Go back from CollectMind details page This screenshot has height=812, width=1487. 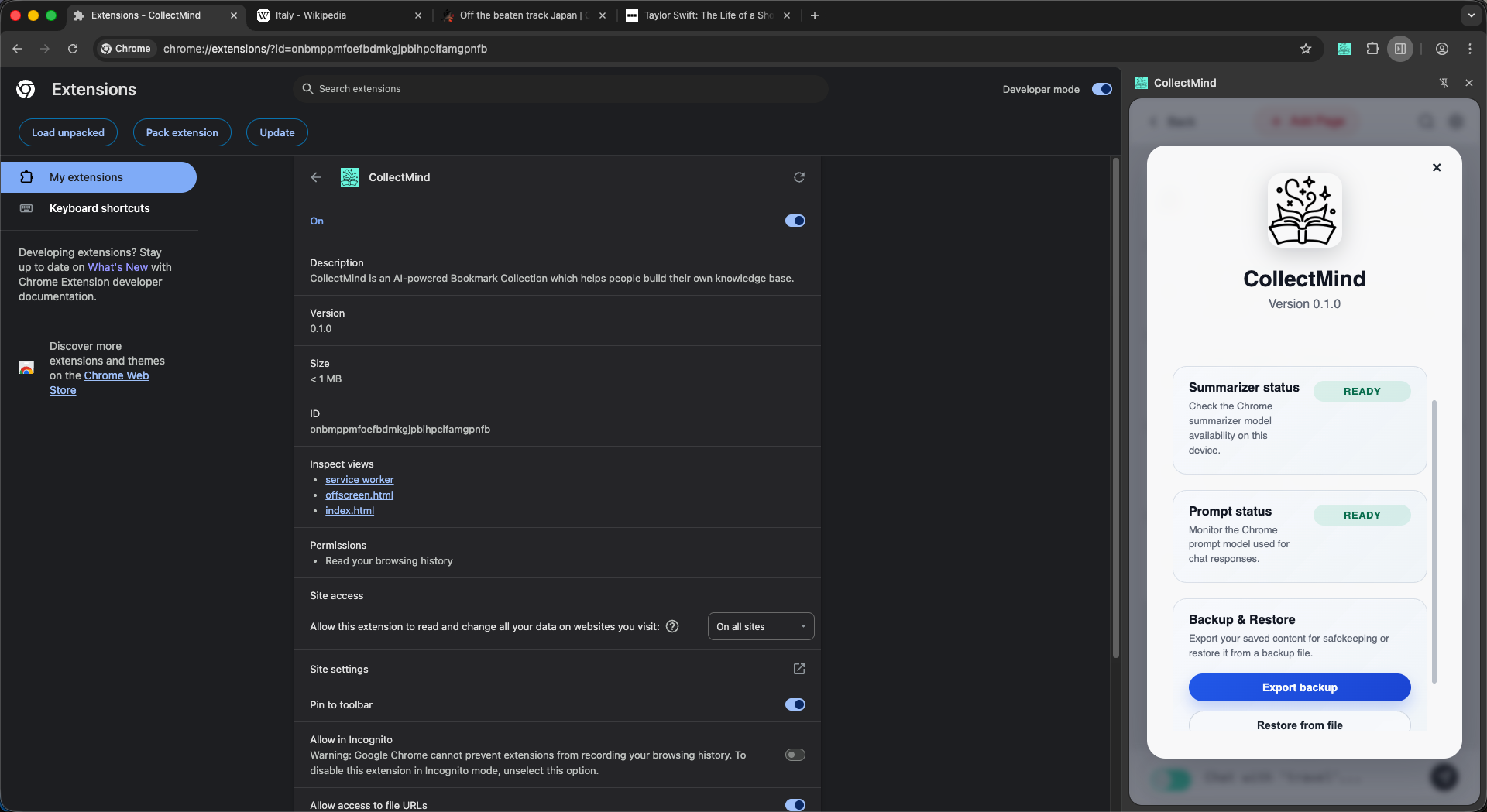pyautogui.click(x=316, y=177)
